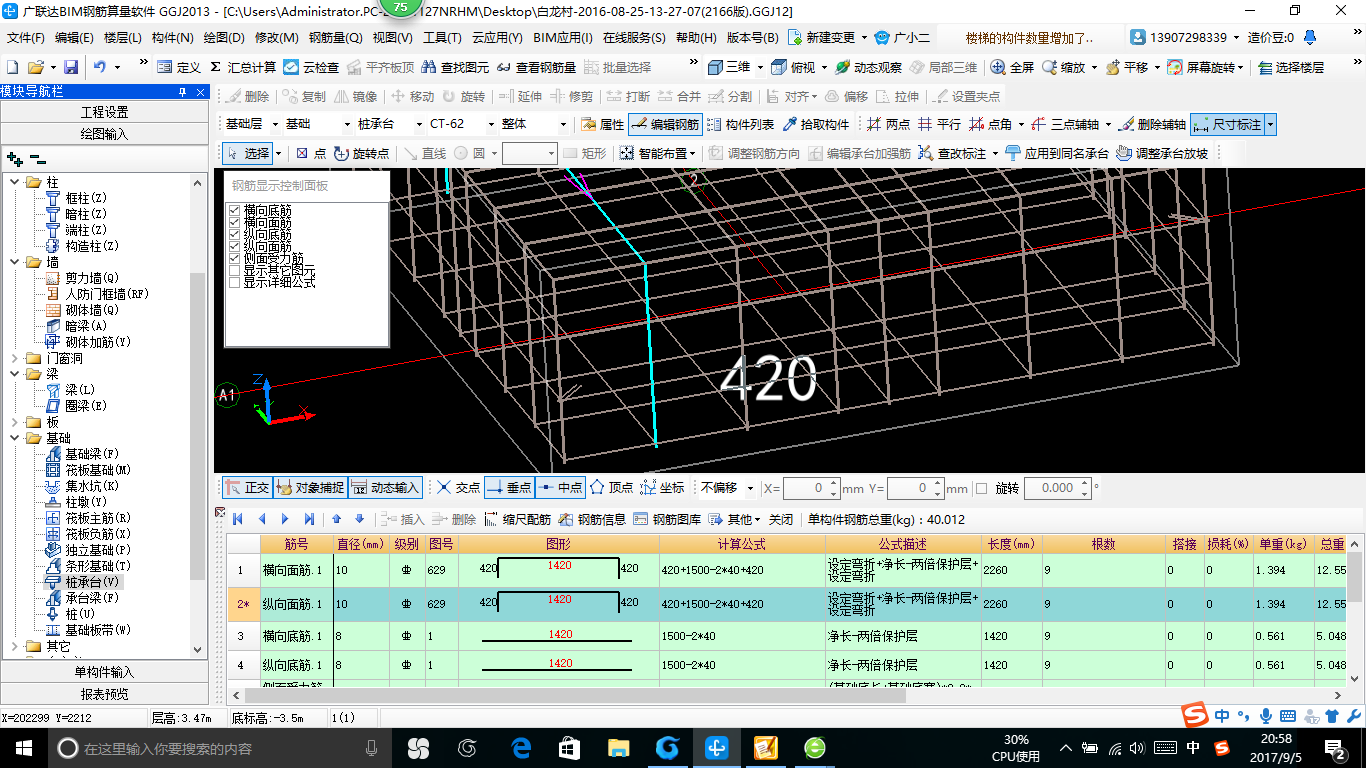1366x768 pixels.
Task: Open 帮助(H) menu
Action: (x=696, y=38)
